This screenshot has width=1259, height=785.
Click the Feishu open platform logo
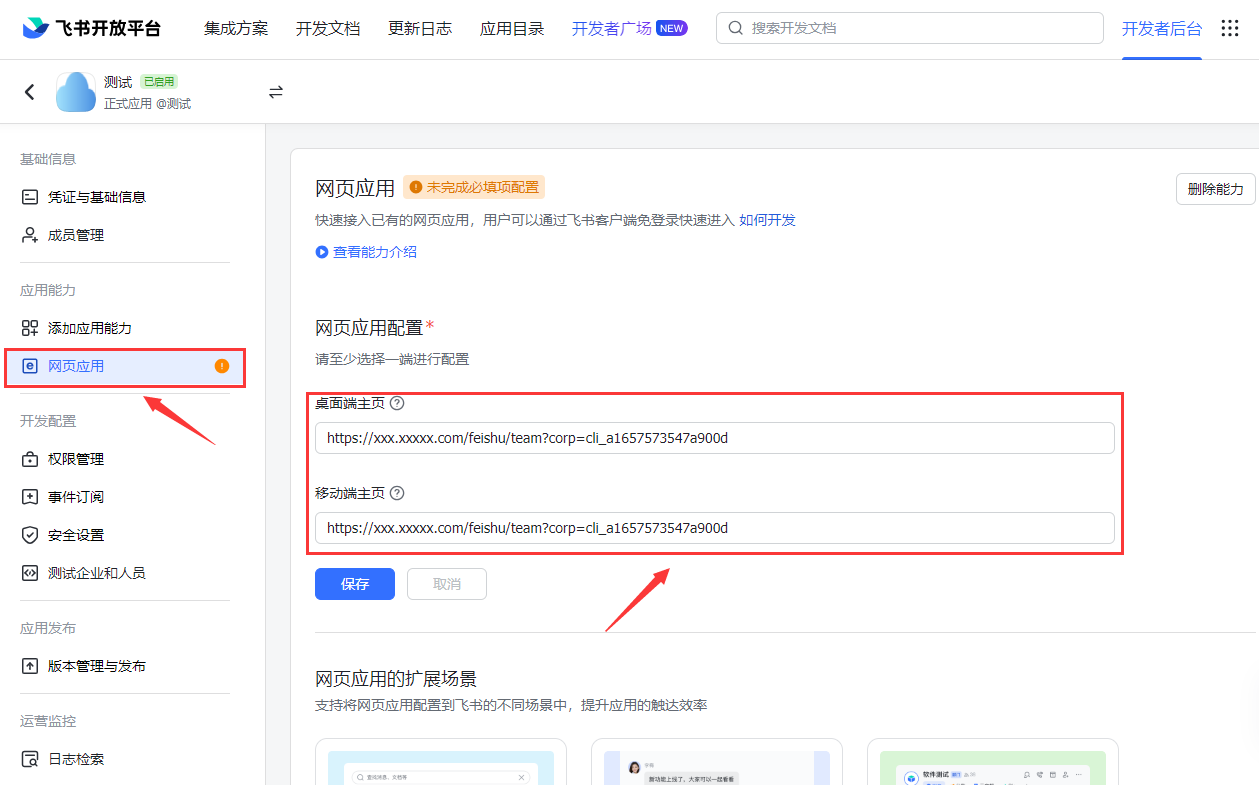point(92,28)
